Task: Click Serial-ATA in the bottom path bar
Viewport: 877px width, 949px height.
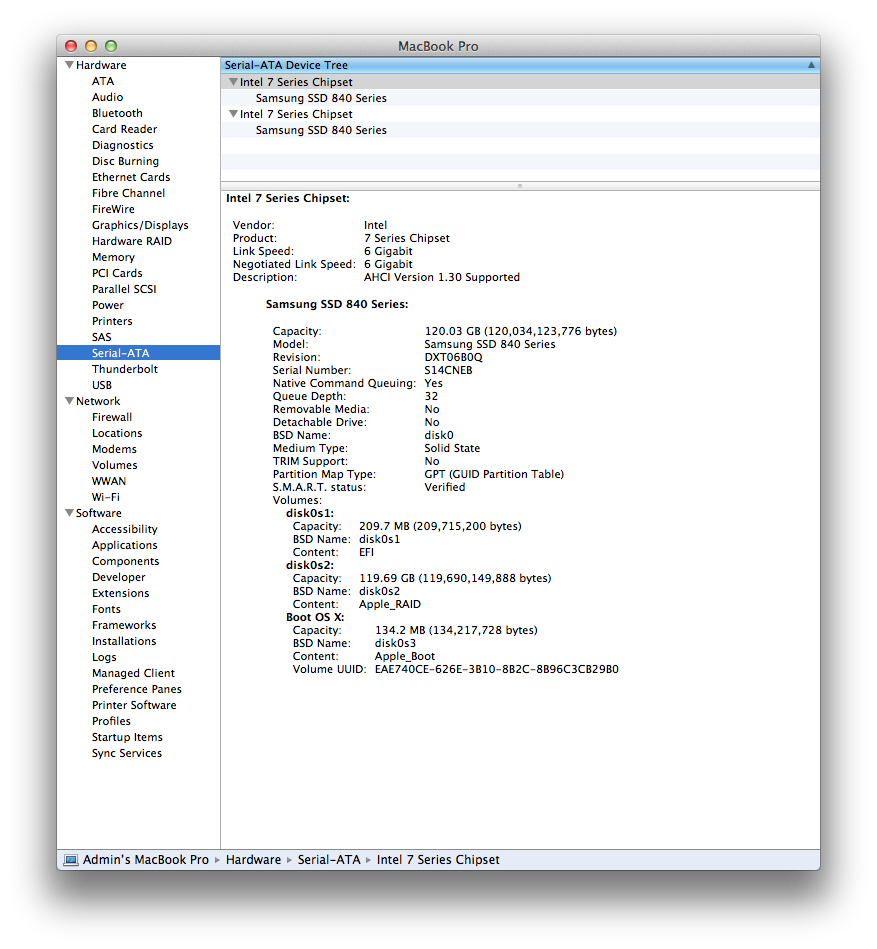Action: click(329, 860)
